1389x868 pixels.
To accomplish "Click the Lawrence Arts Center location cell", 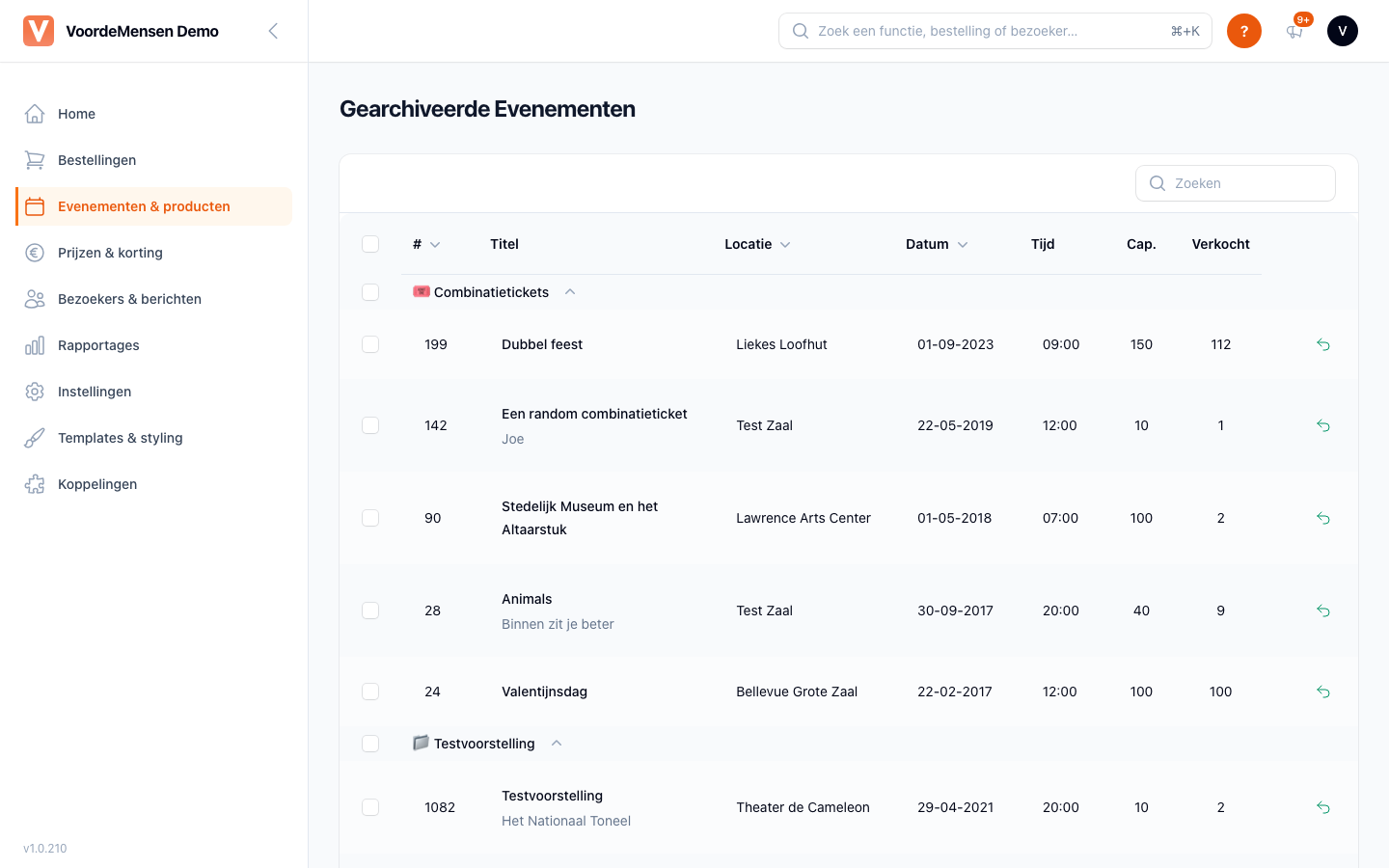I will point(803,518).
